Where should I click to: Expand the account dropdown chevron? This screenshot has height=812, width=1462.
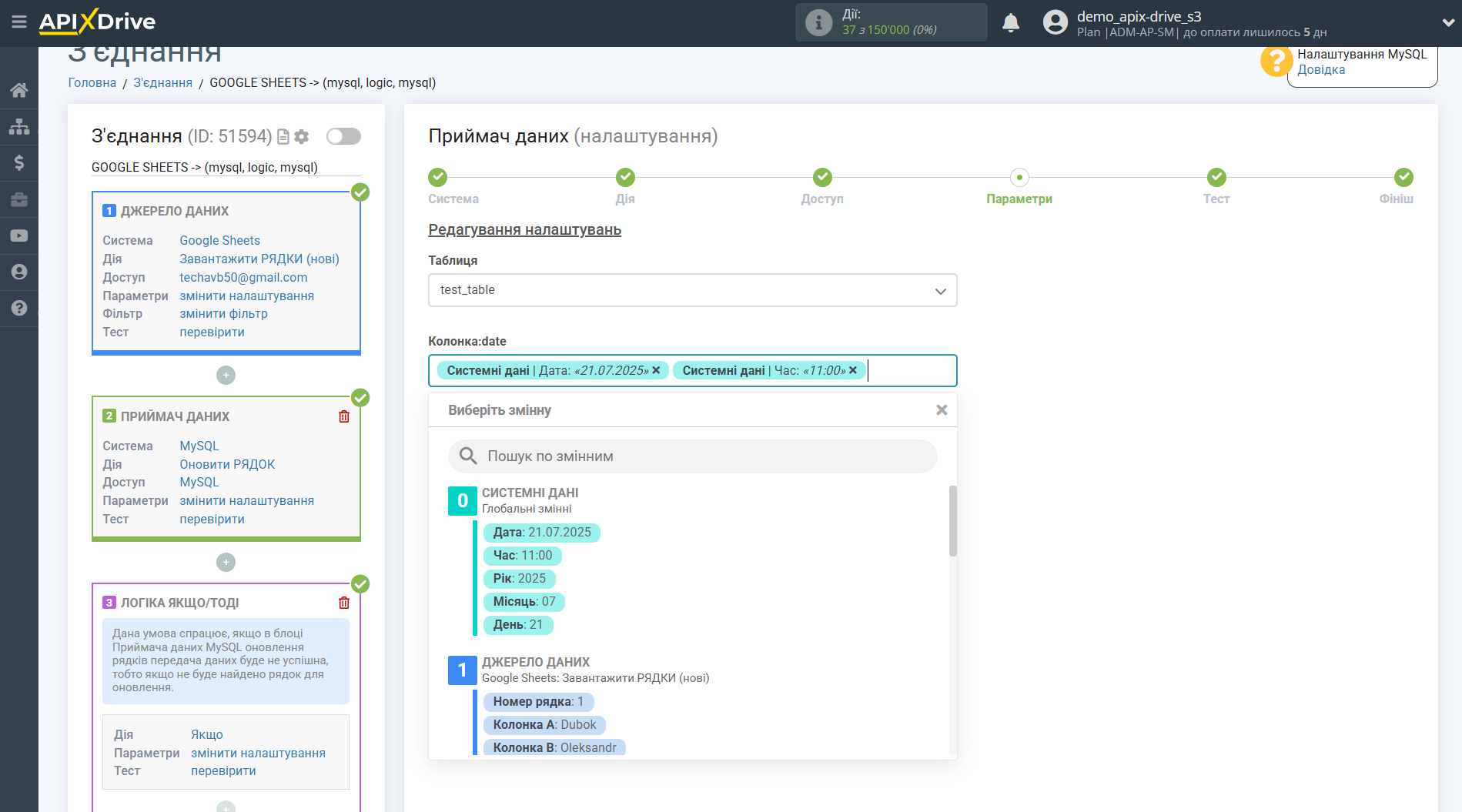coord(1448,22)
